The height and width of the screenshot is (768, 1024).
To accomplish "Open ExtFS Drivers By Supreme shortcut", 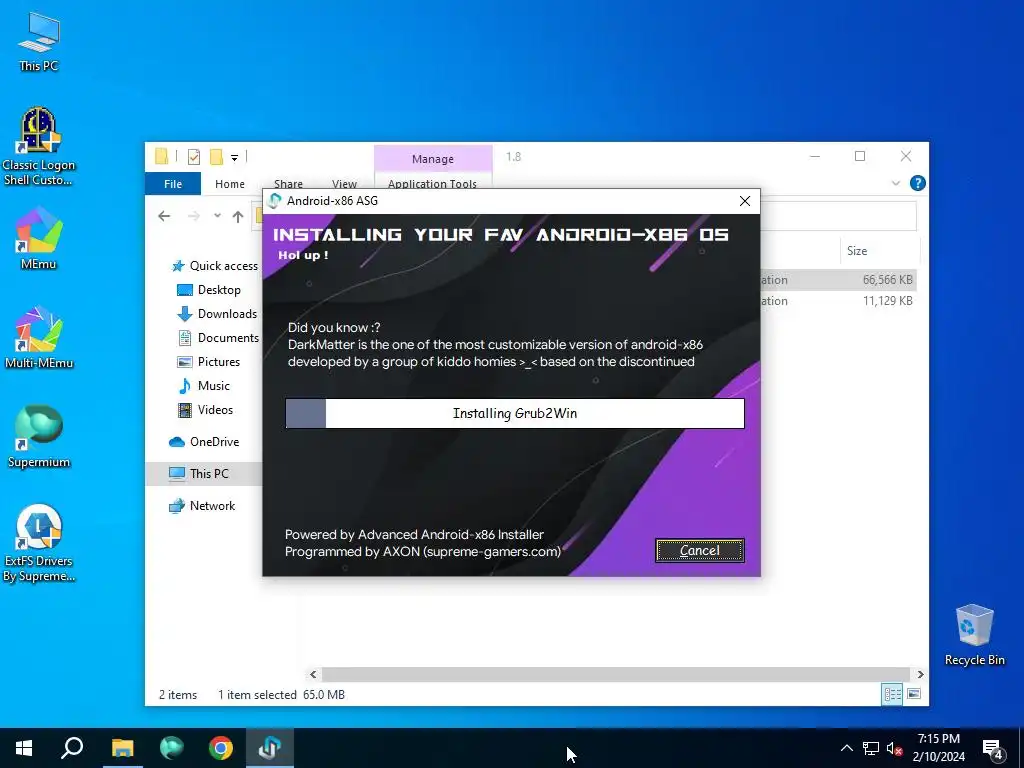I will click(39, 543).
